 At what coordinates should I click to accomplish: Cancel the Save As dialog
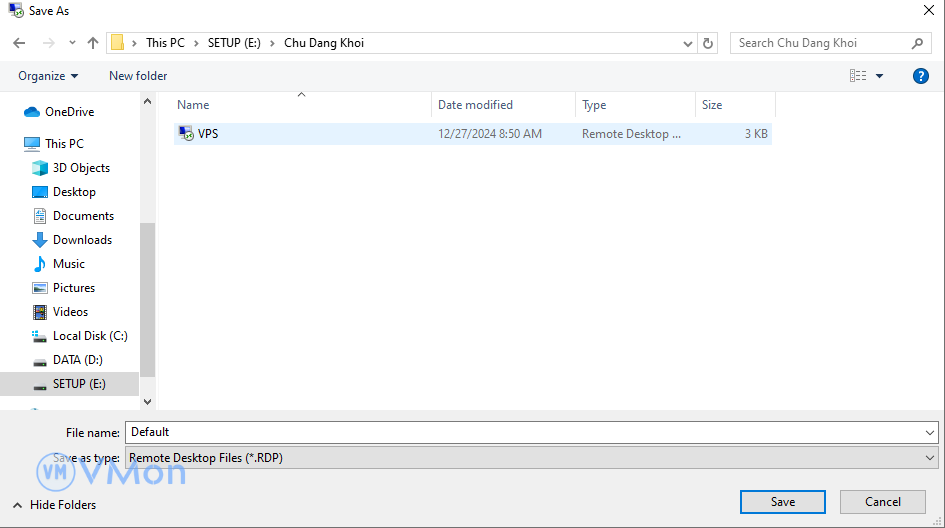pyautogui.click(x=882, y=502)
